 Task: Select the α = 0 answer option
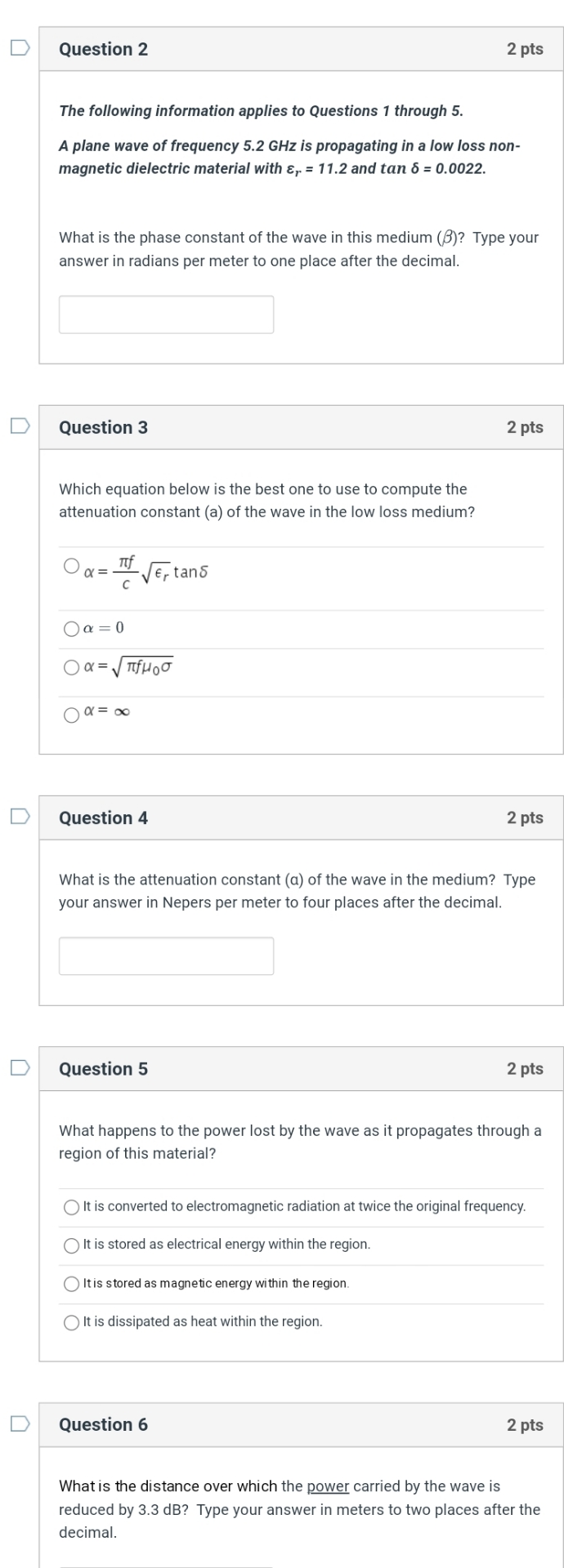click(72, 628)
